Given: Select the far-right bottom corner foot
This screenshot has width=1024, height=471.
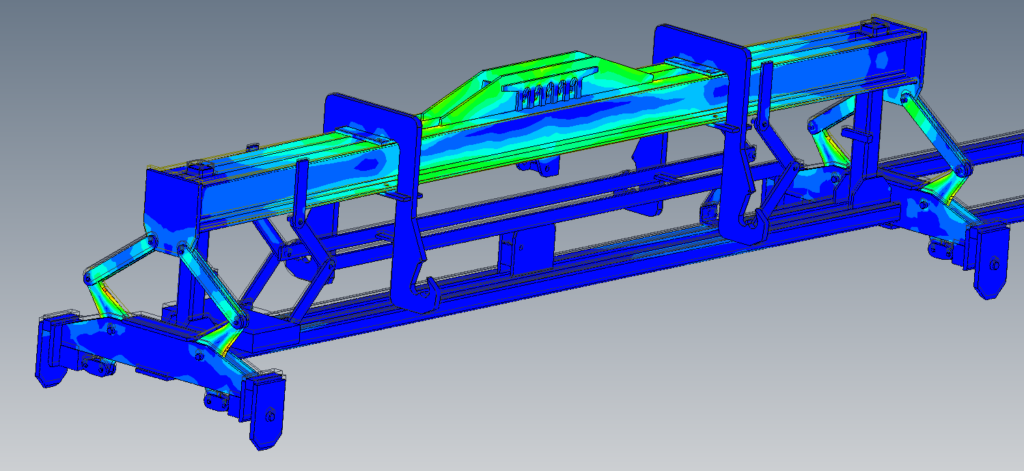Looking at the screenshot, I should (x=990, y=264).
